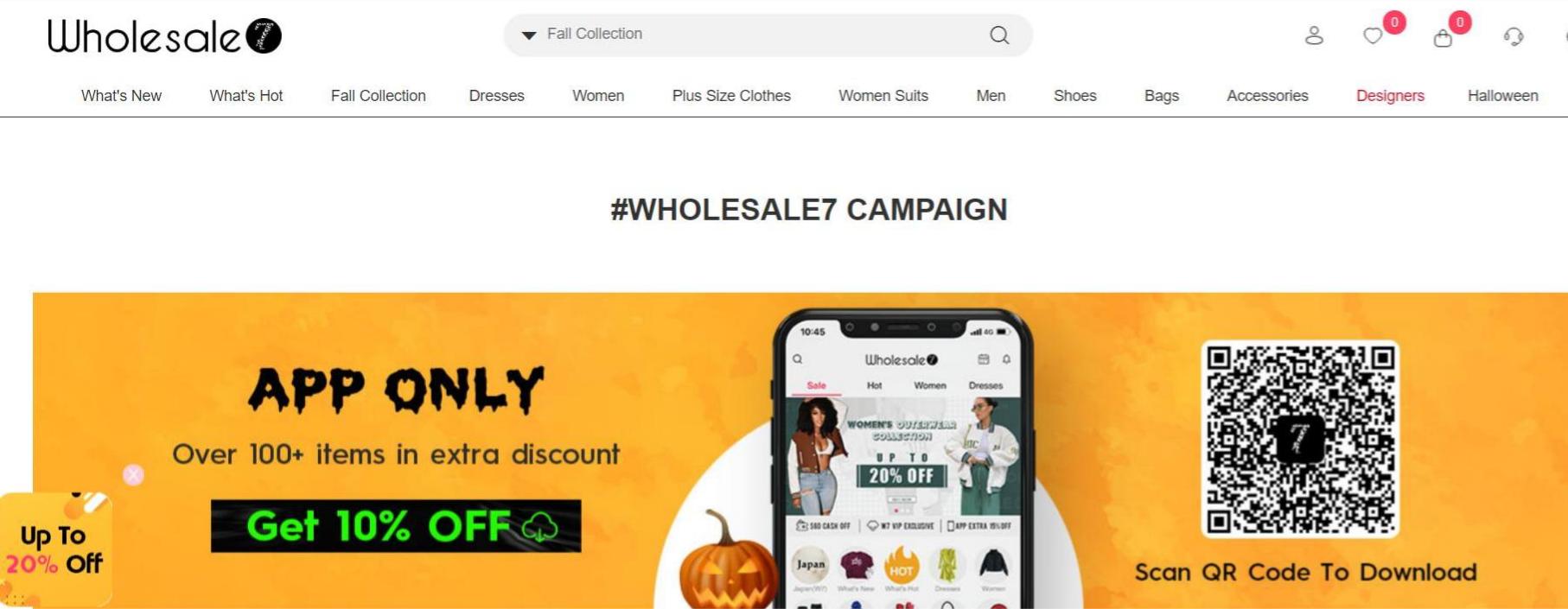Close the Up To 20% Off popup
Image resolution: width=1568 pixels, height=609 pixels.
[133, 475]
